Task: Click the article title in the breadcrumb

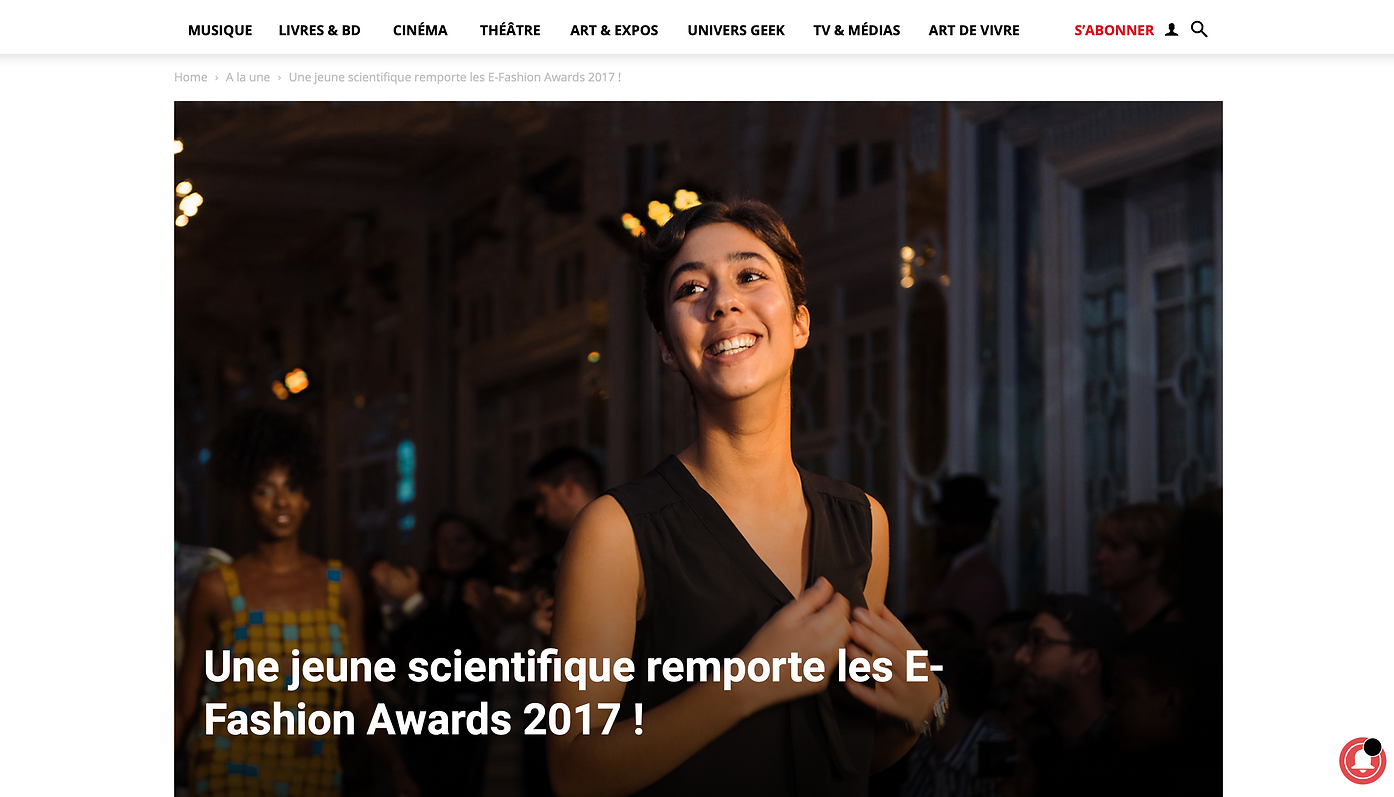Action: pos(455,77)
